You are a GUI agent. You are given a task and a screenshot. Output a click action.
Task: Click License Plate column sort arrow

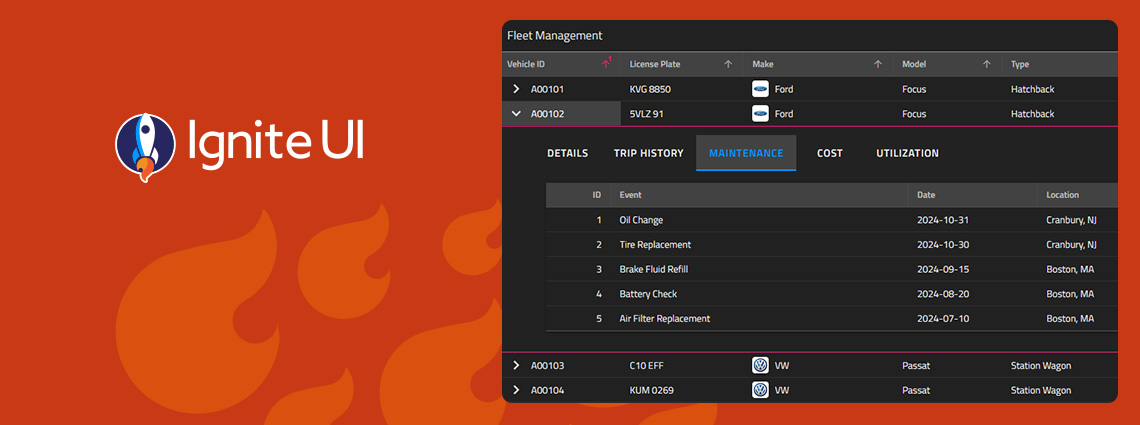(x=728, y=64)
